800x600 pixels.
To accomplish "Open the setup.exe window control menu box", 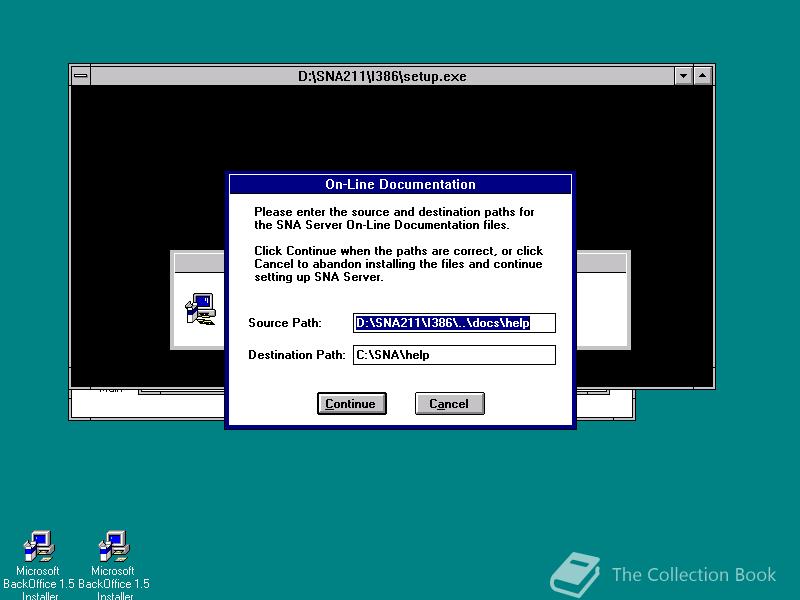I will (x=81, y=76).
